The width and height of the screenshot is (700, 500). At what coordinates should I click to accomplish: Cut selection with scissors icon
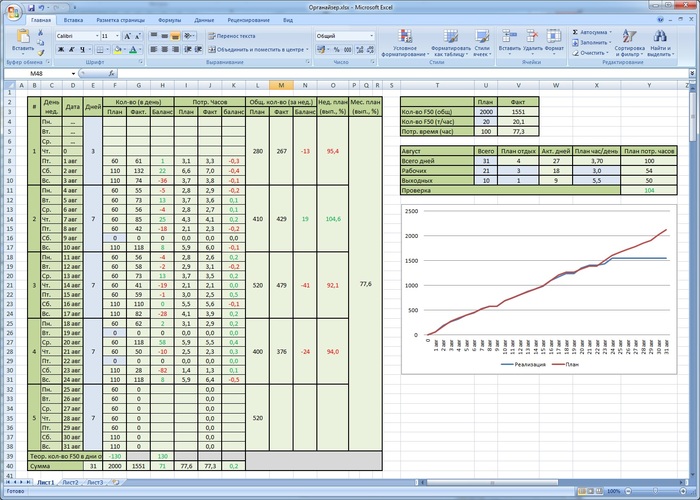pos(41,33)
